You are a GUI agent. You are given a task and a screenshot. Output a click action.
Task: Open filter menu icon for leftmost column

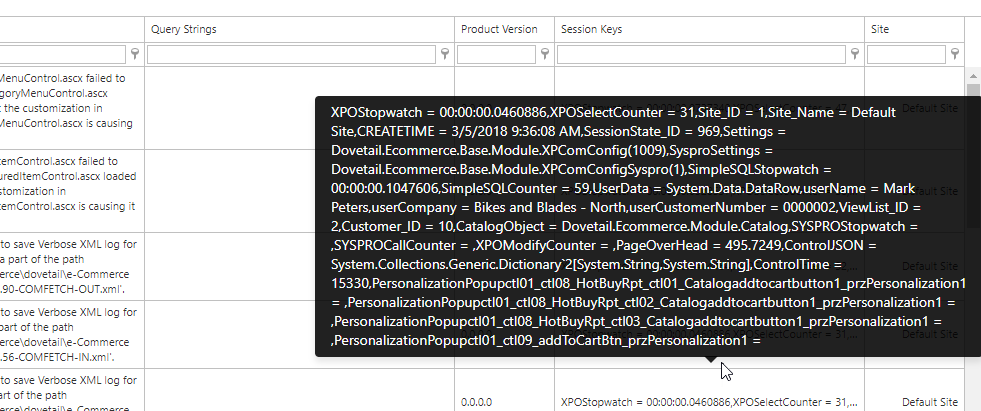(135, 54)
